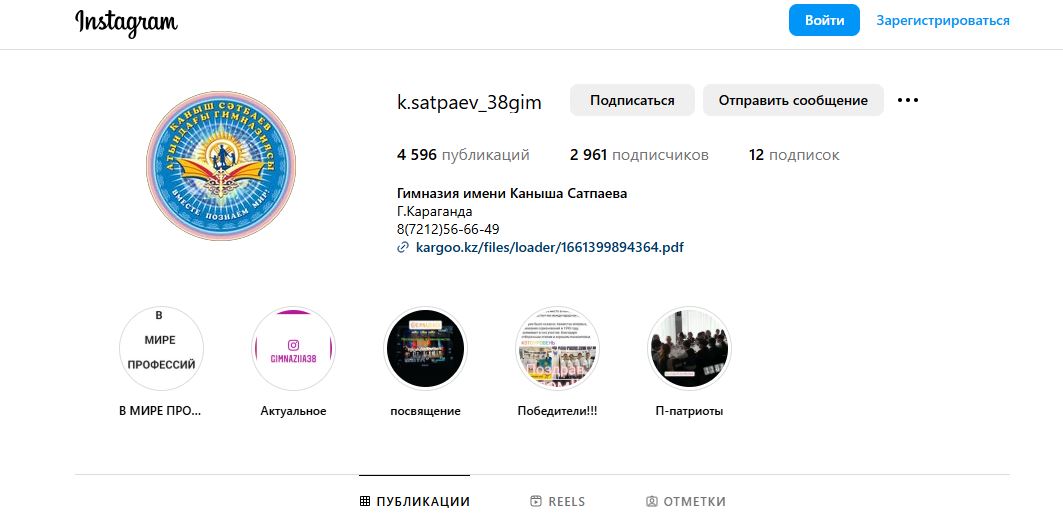1063x515 pixels.
Task: Switch to the ОТМЕТКИ tab
Action: 686,501
